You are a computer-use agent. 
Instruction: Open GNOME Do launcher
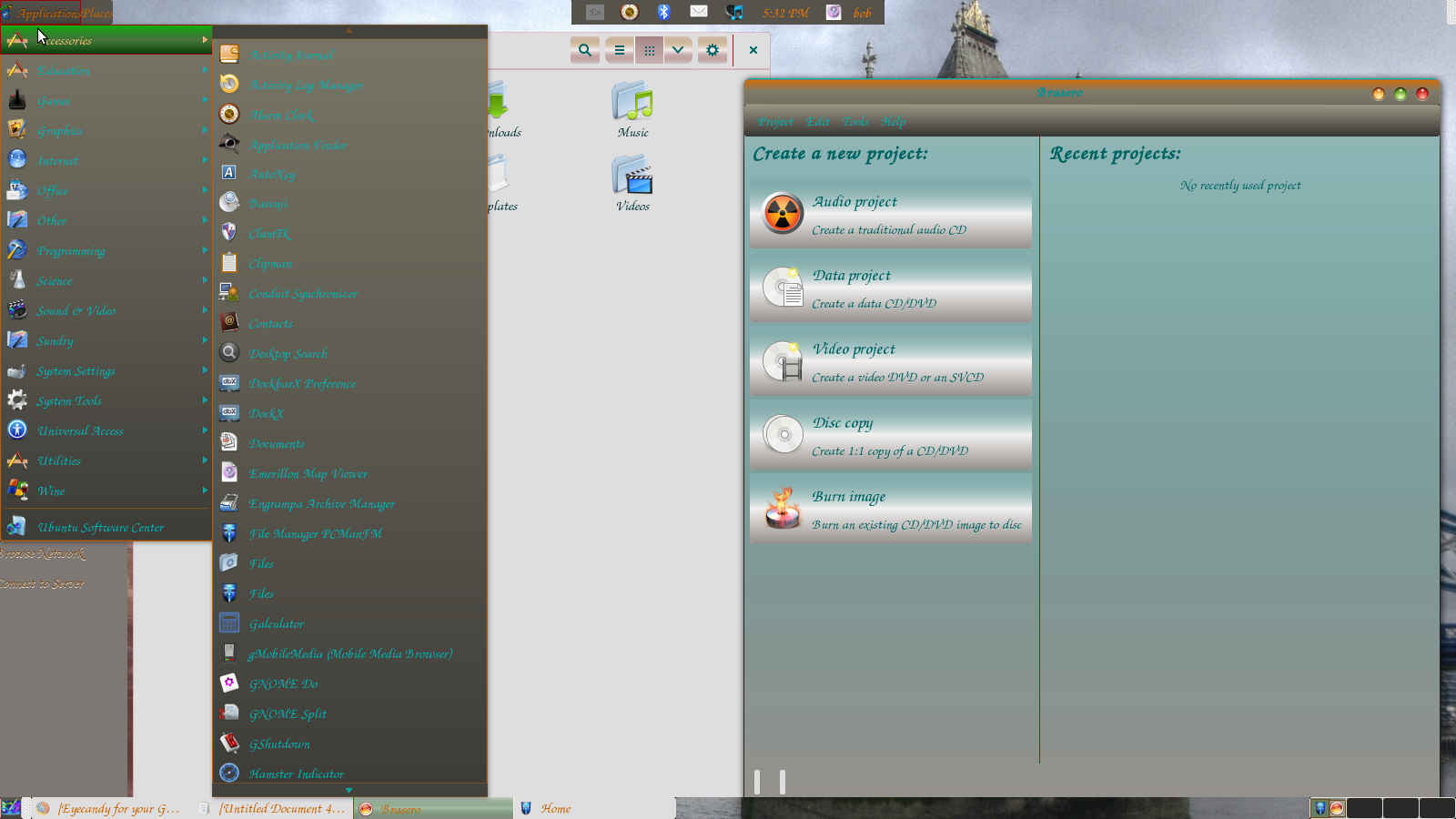(349, 683)
